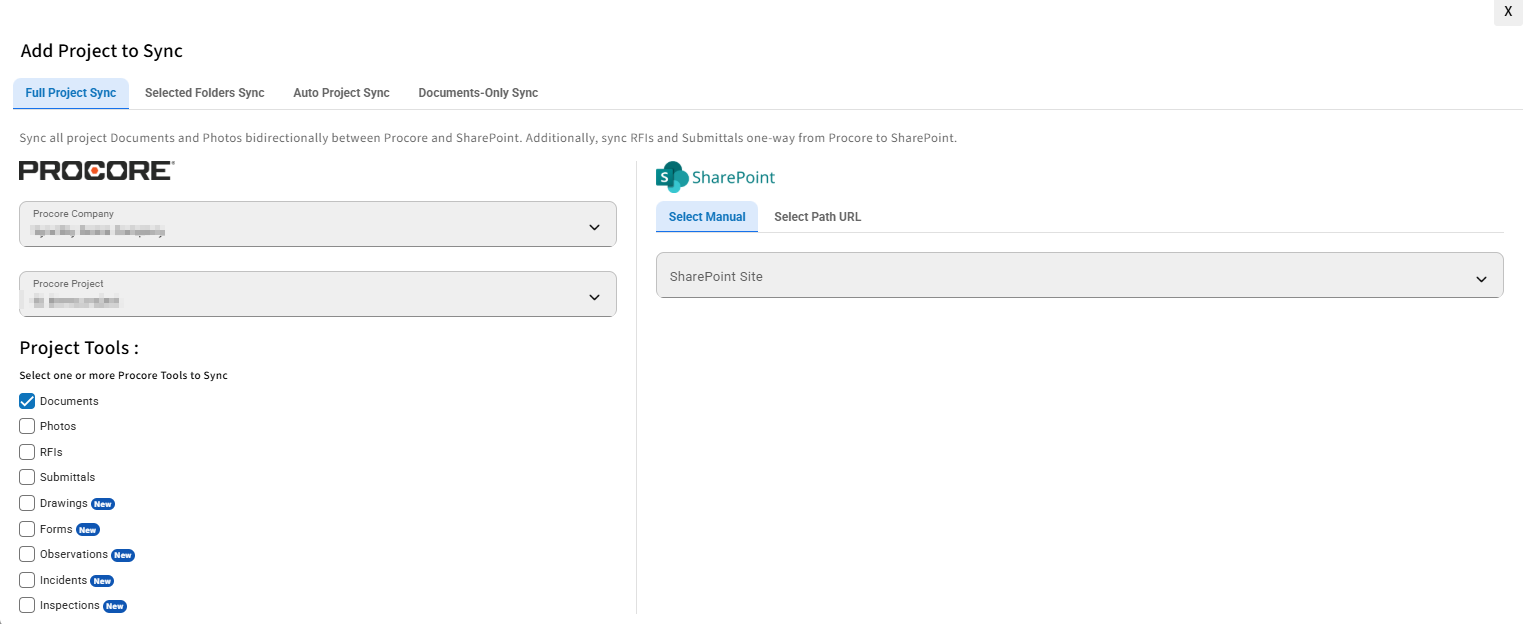The height and width of the screenshot is (624, 1530).
Task: Switch to Auto Project Sync tab
Action: [x=341, y=93]
